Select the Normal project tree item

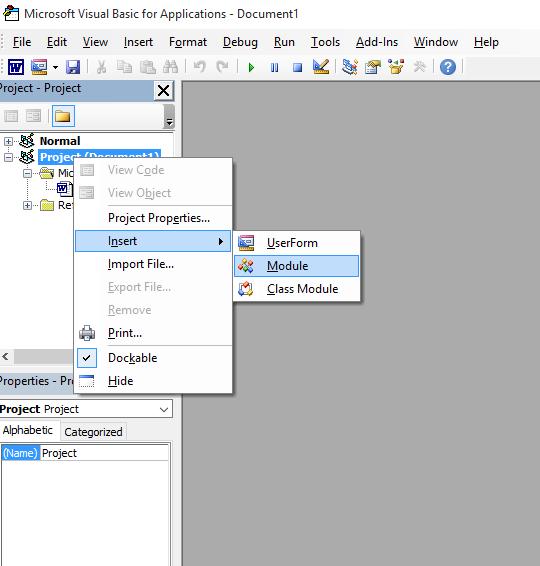tap(60, 141)
